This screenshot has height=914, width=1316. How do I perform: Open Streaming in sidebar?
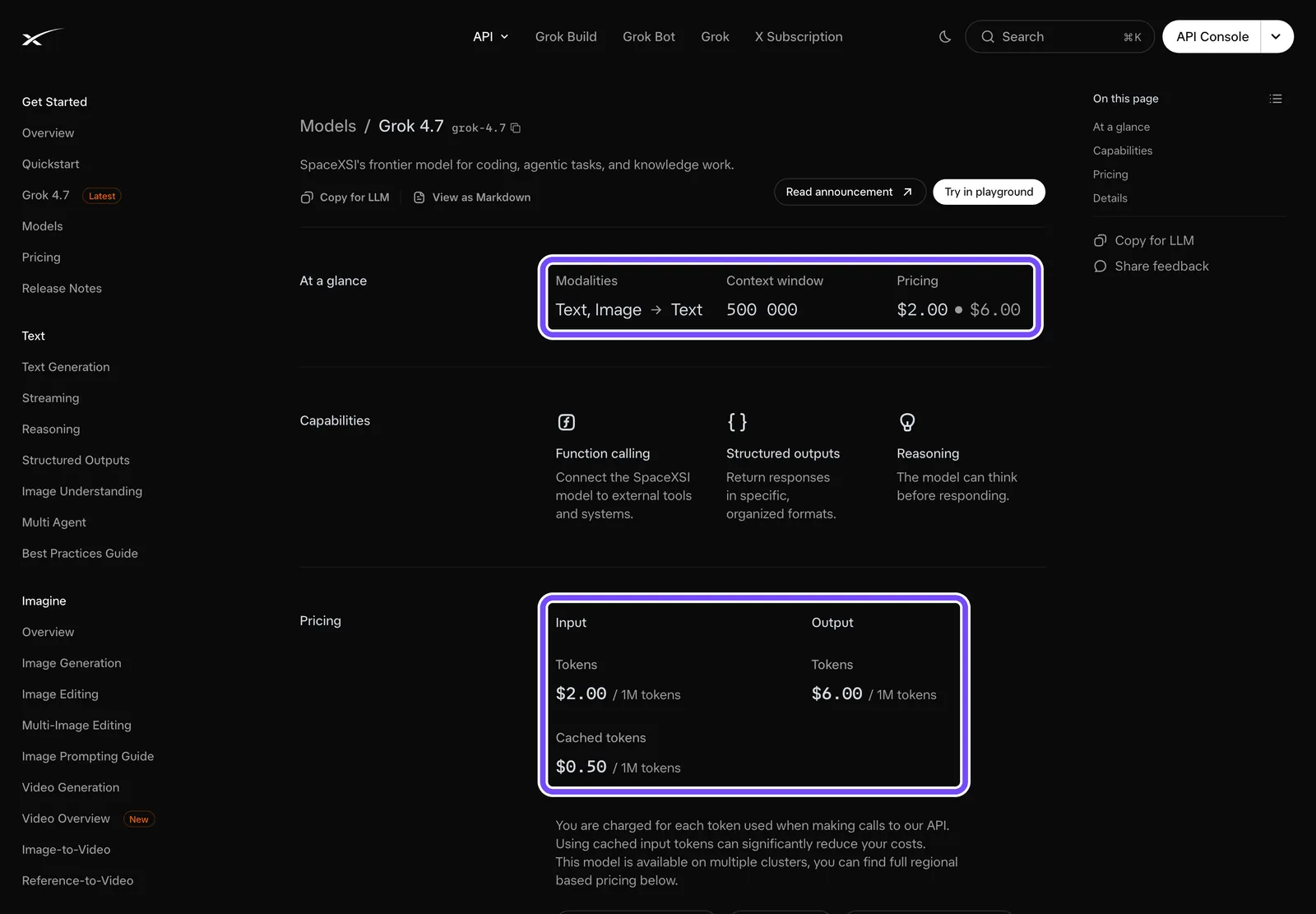pos(51,398)
